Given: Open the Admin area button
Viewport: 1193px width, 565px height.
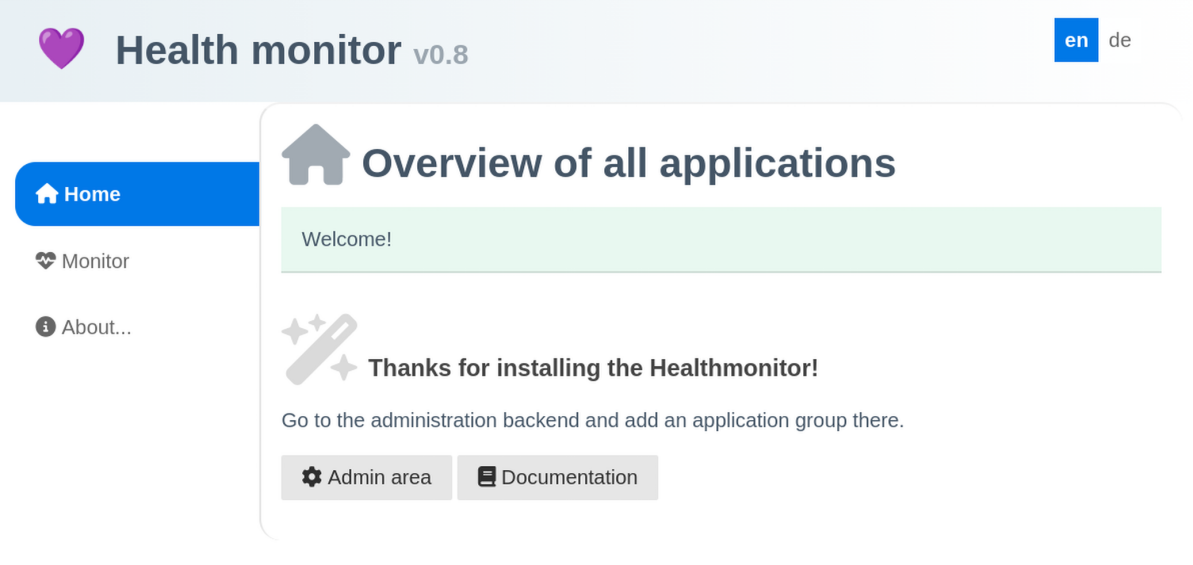Looking at the screenshot, I should click(366, 477).
